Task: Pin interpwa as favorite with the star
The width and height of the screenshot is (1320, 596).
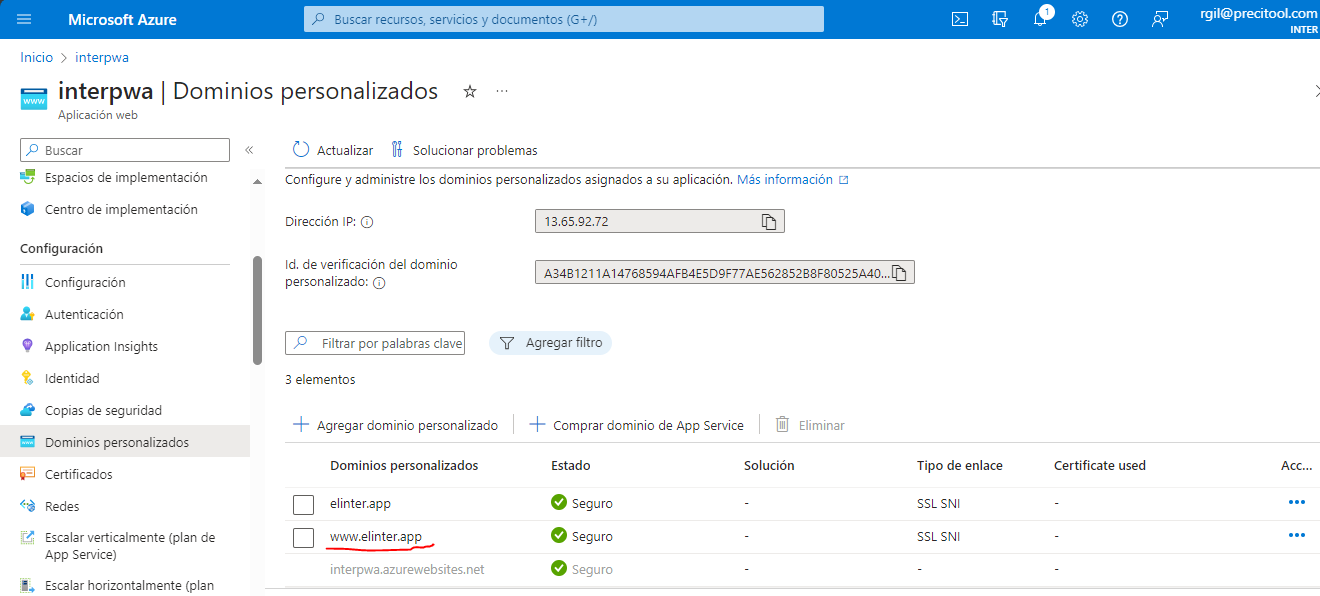Action: tap(470, 91)
